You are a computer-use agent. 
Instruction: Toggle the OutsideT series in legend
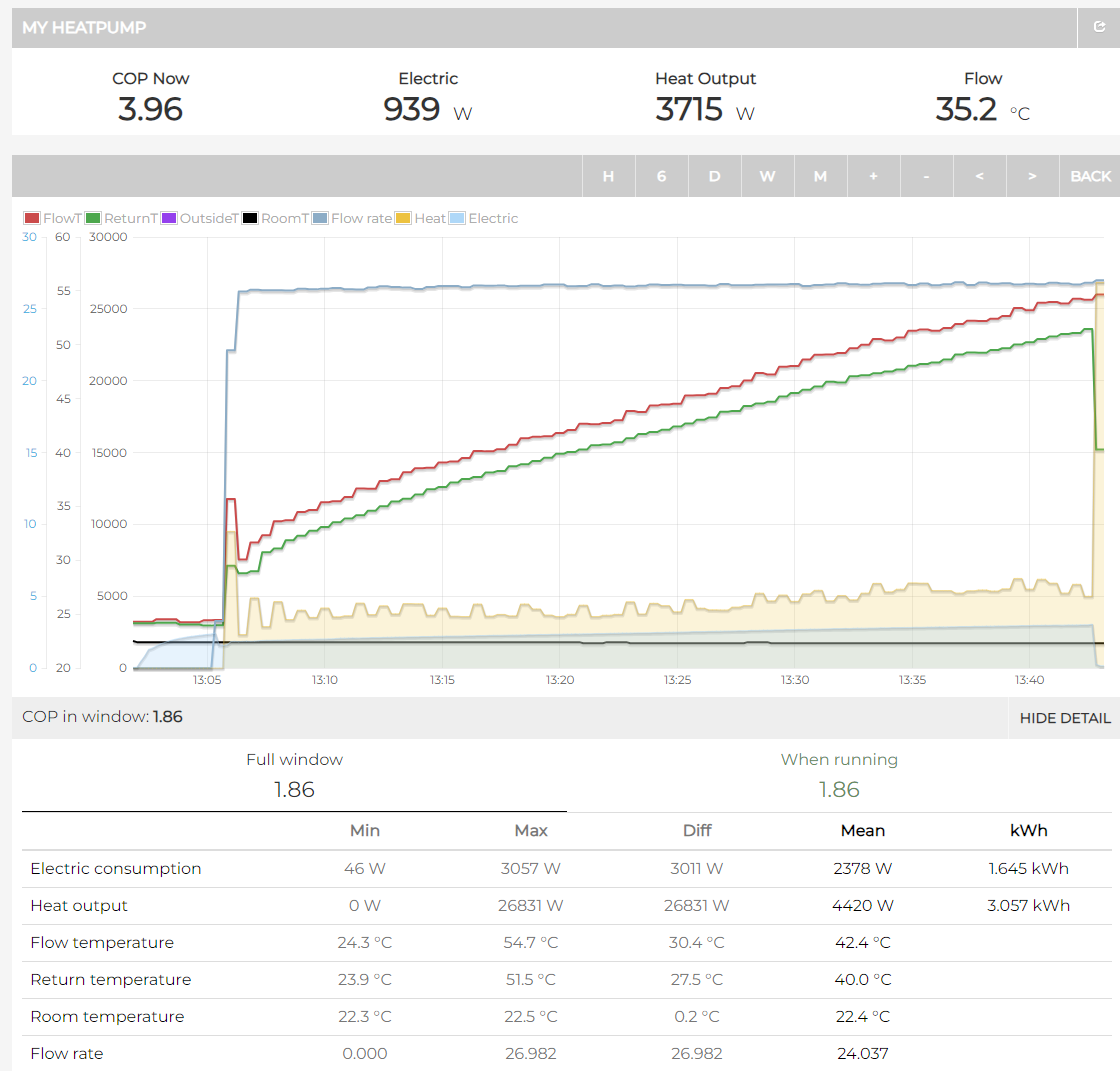(198, 218)
